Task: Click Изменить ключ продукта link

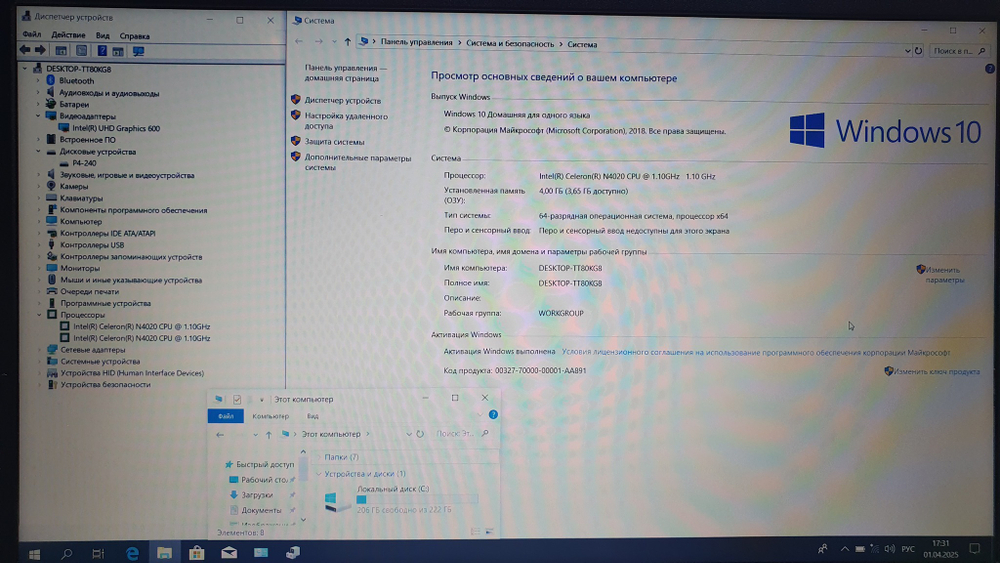Action: (x=936, y=372)
